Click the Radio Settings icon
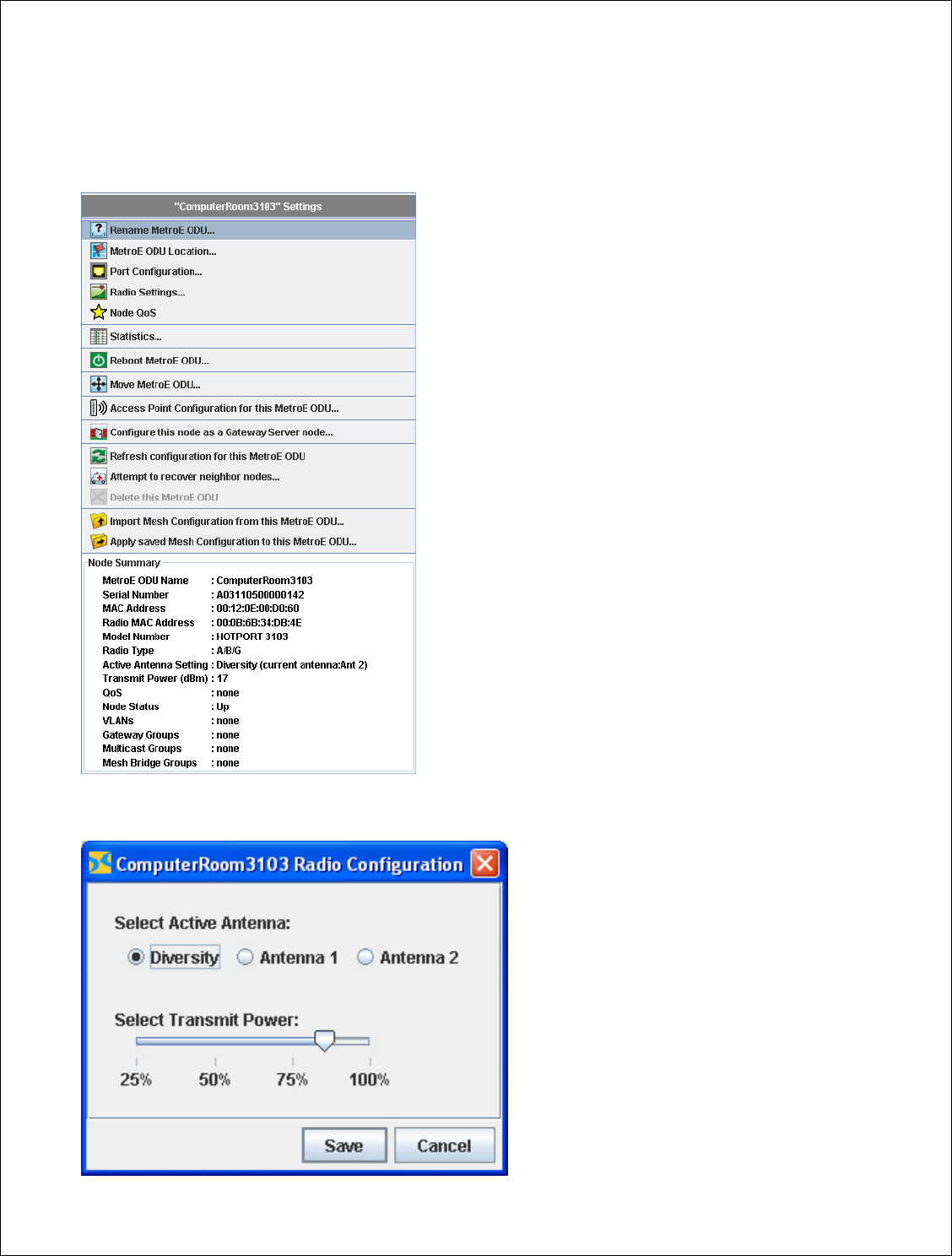The width and height of the screenshot is (952, 1256). click(99, 292)
